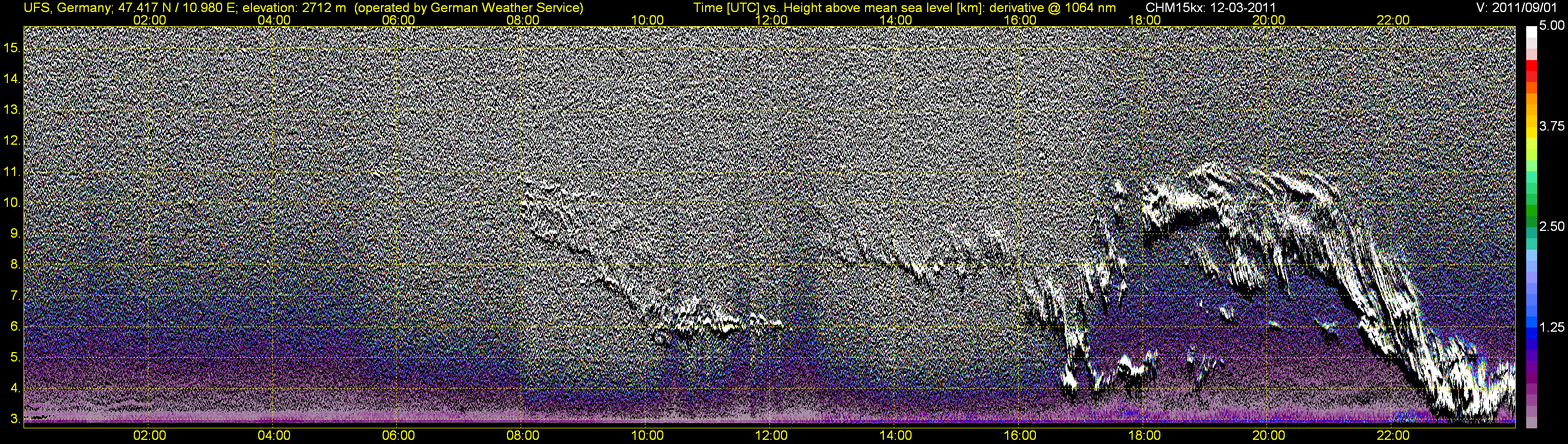Click the '08:00' label on the top time axis
Image resolution: width=1568 pixels, height=444 pixels.
(x=523, y=20)
